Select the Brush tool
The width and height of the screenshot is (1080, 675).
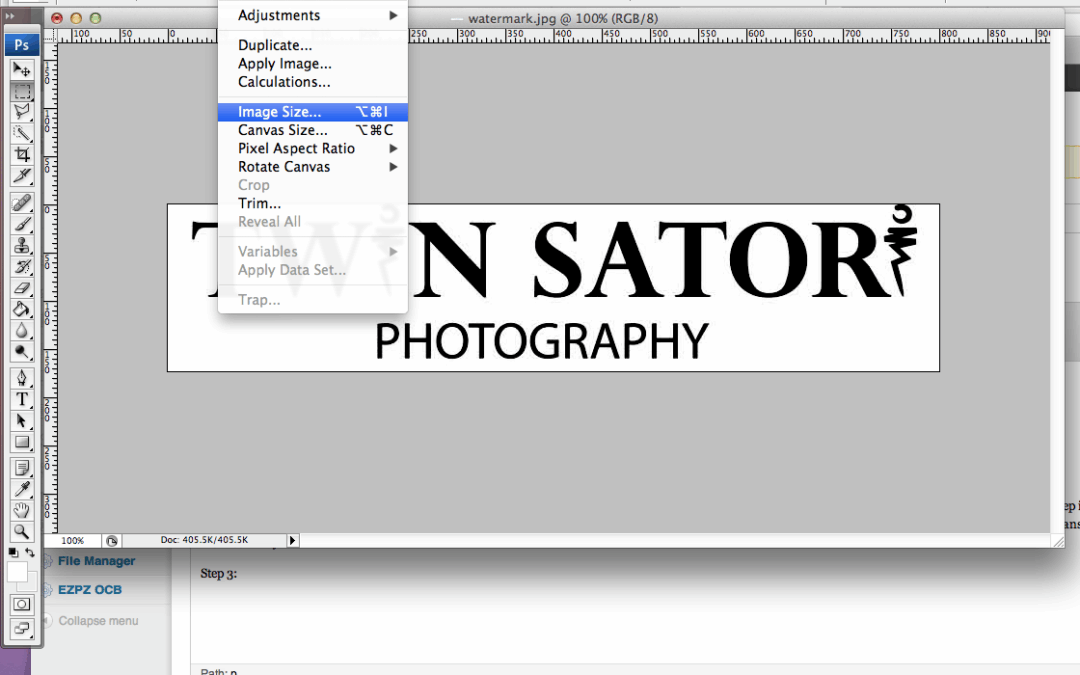coord(22,224)
